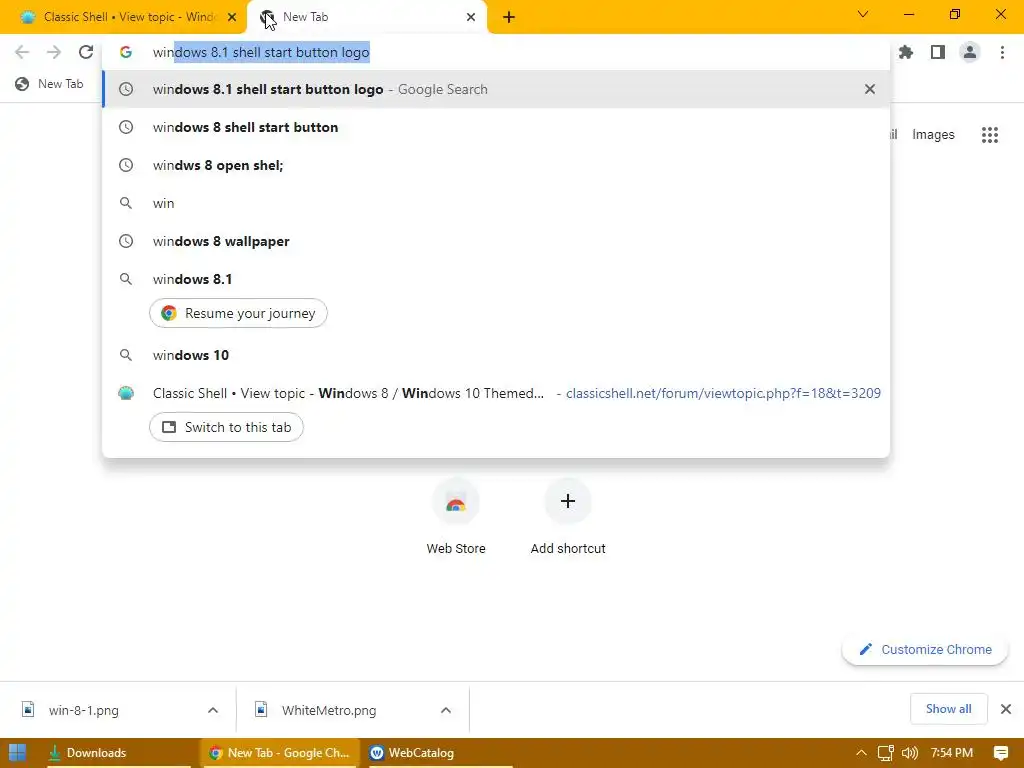Select the 'windows 8 wallpaper' suggestion

click(496, 240)
